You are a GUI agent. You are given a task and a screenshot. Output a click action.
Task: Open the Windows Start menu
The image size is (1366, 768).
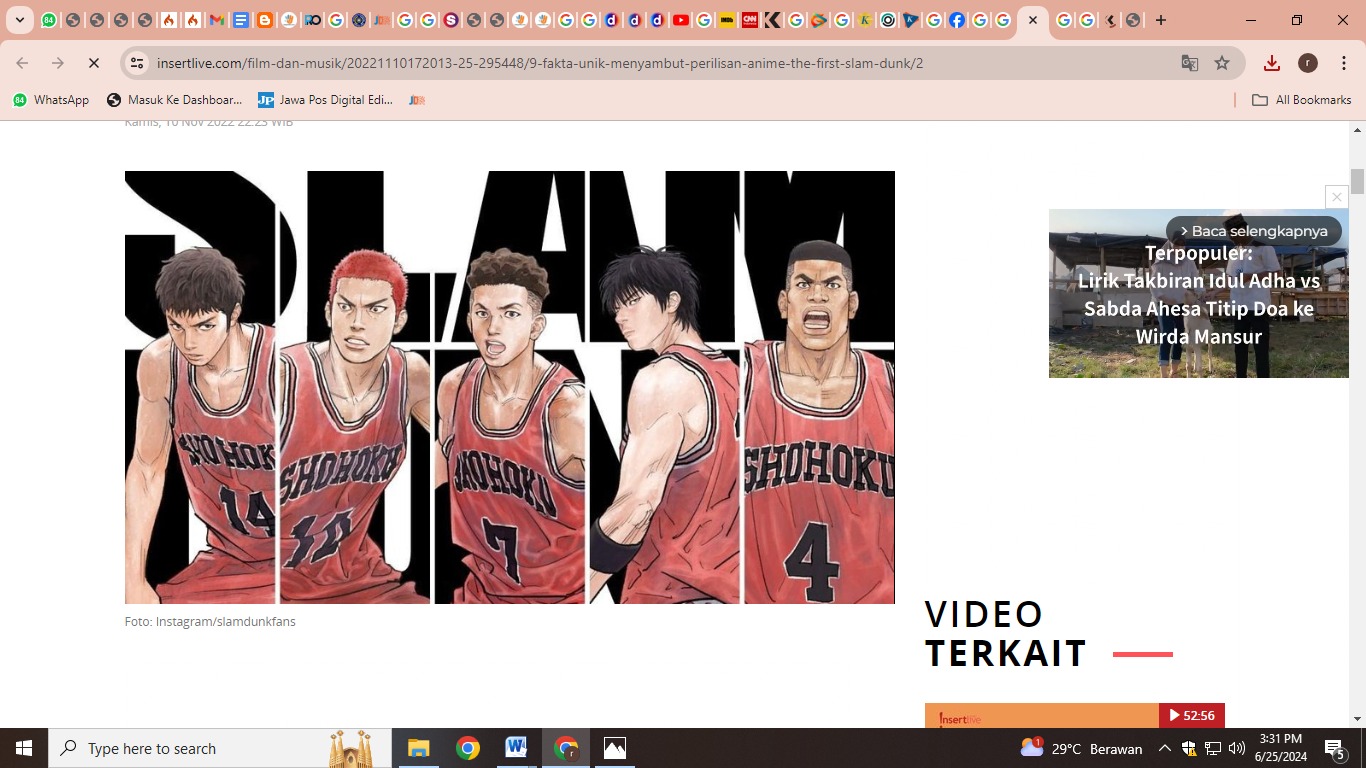tap(24, 748)
